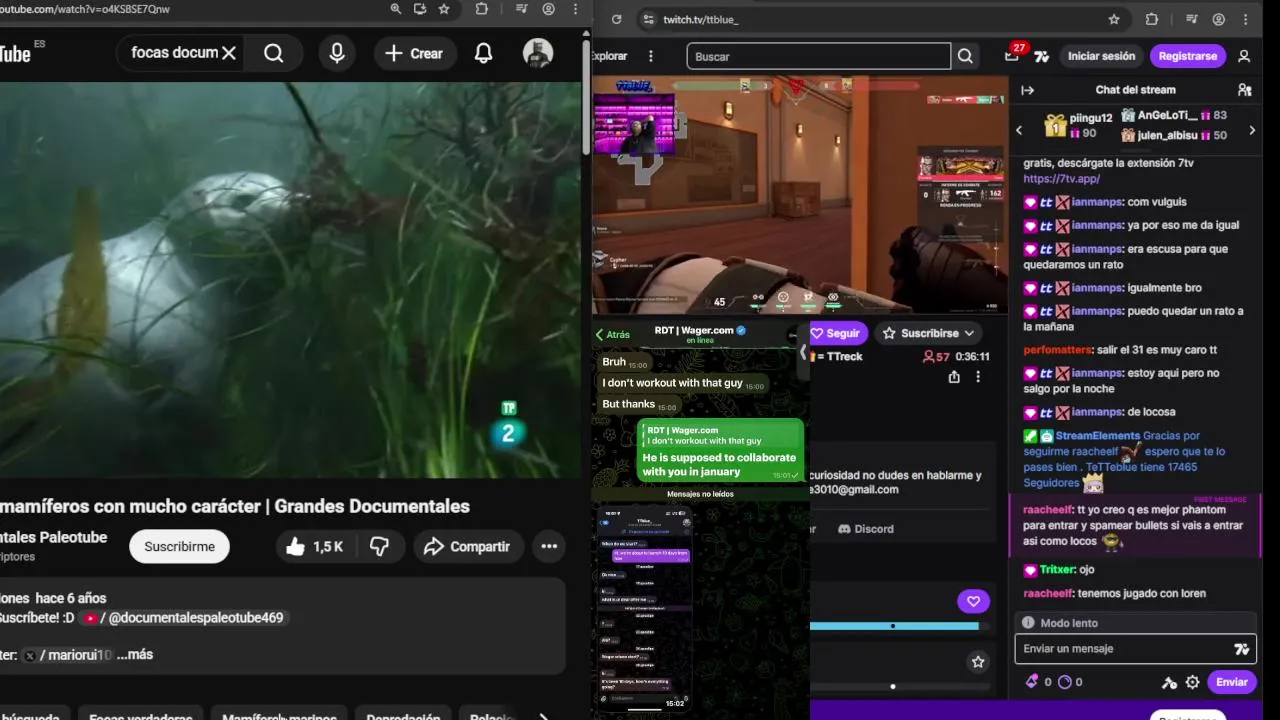
Task: Open Chrome three-dot menu in YouTube window
Action: pos(575,8)
